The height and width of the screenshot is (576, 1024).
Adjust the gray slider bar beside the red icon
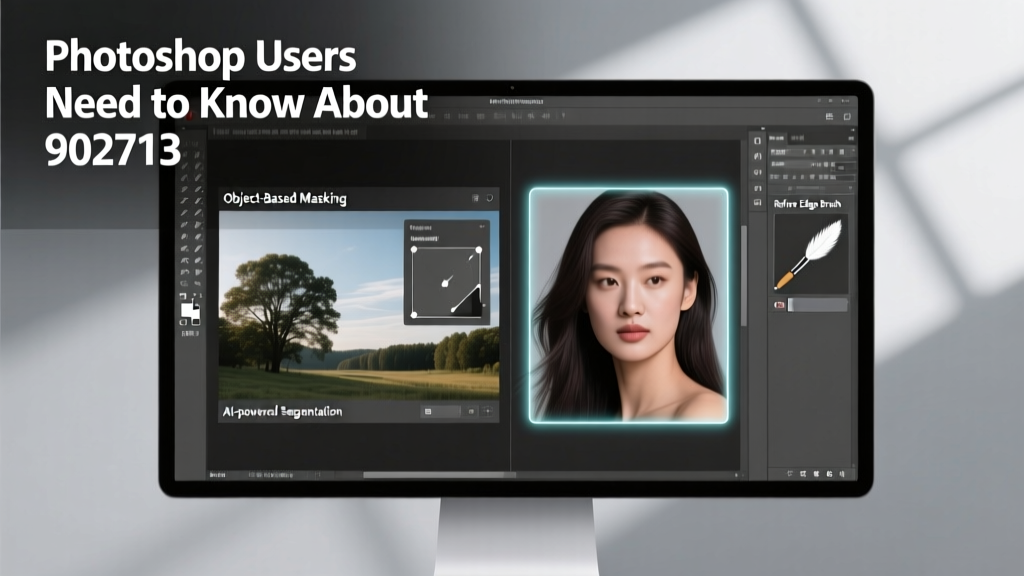(x=818, y=305)
